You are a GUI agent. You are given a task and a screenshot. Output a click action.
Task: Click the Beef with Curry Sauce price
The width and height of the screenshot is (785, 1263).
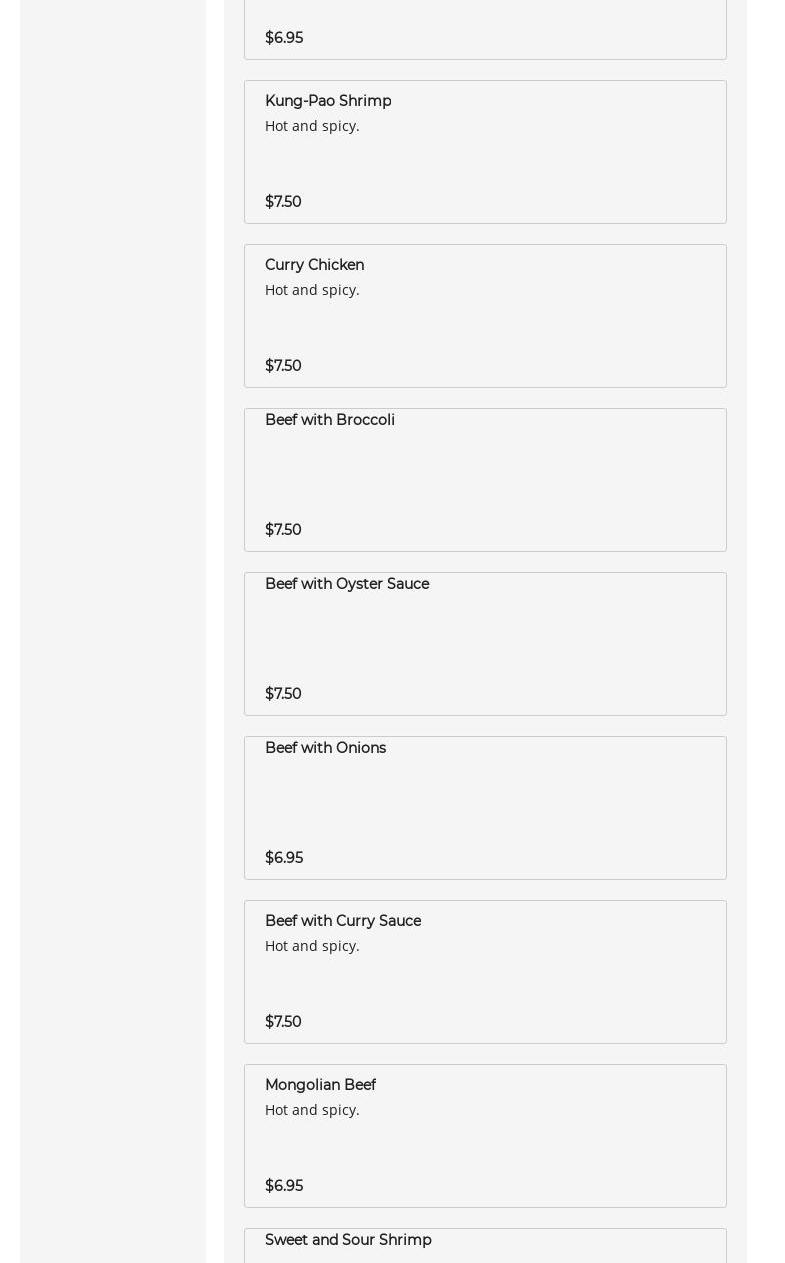coord(283,1022)
